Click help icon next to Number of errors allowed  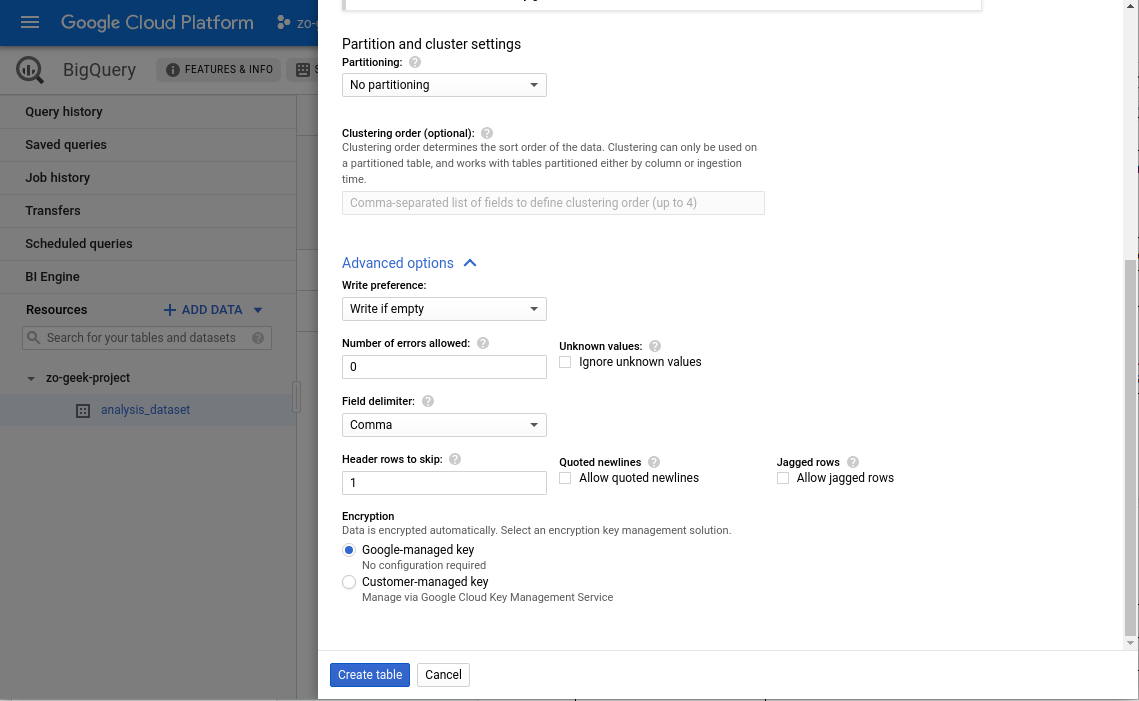point(482,343)
